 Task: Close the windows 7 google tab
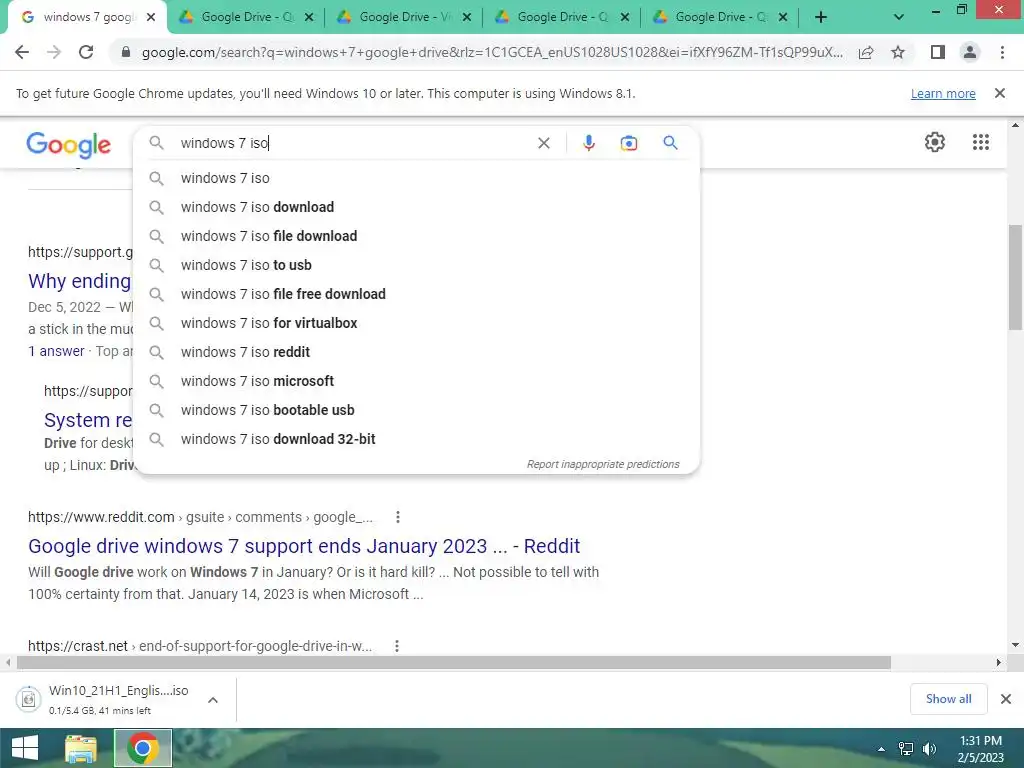(x=151, y=17)
